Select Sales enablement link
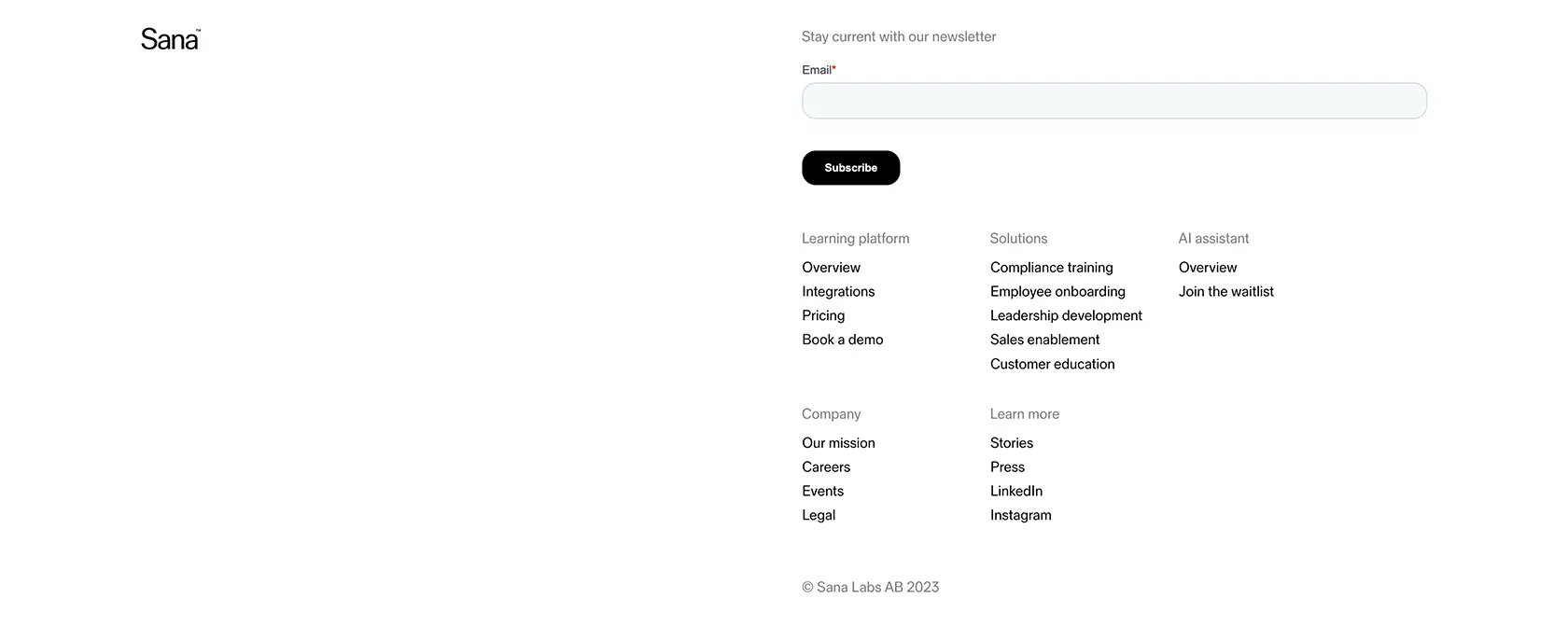Viewport: 1568px width, 640px height. (x=1044, y=341)
